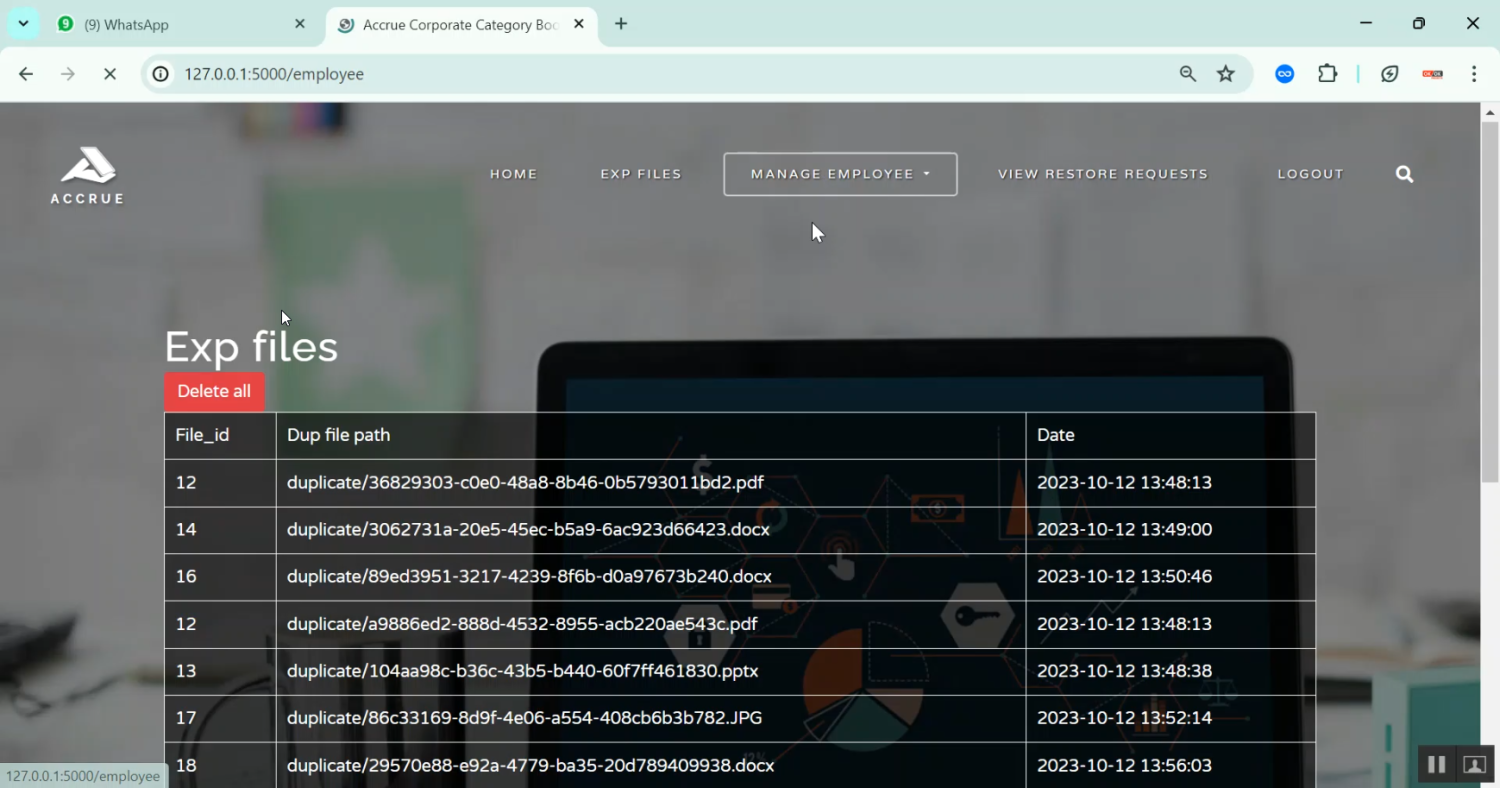This screenshot has height=788, width=1500.
Task: Click the blue round extension icon
Action: tap(1285, 74)
